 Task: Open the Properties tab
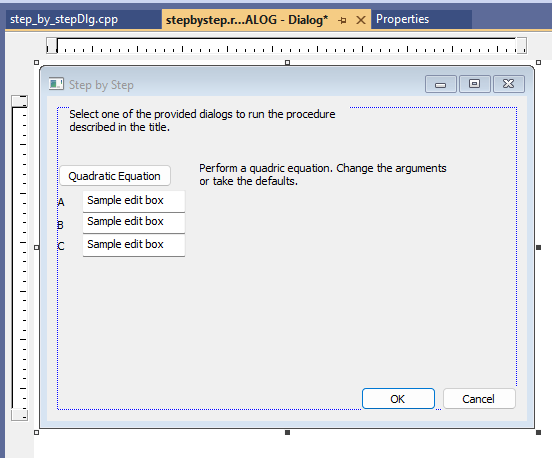coord(402,19)
